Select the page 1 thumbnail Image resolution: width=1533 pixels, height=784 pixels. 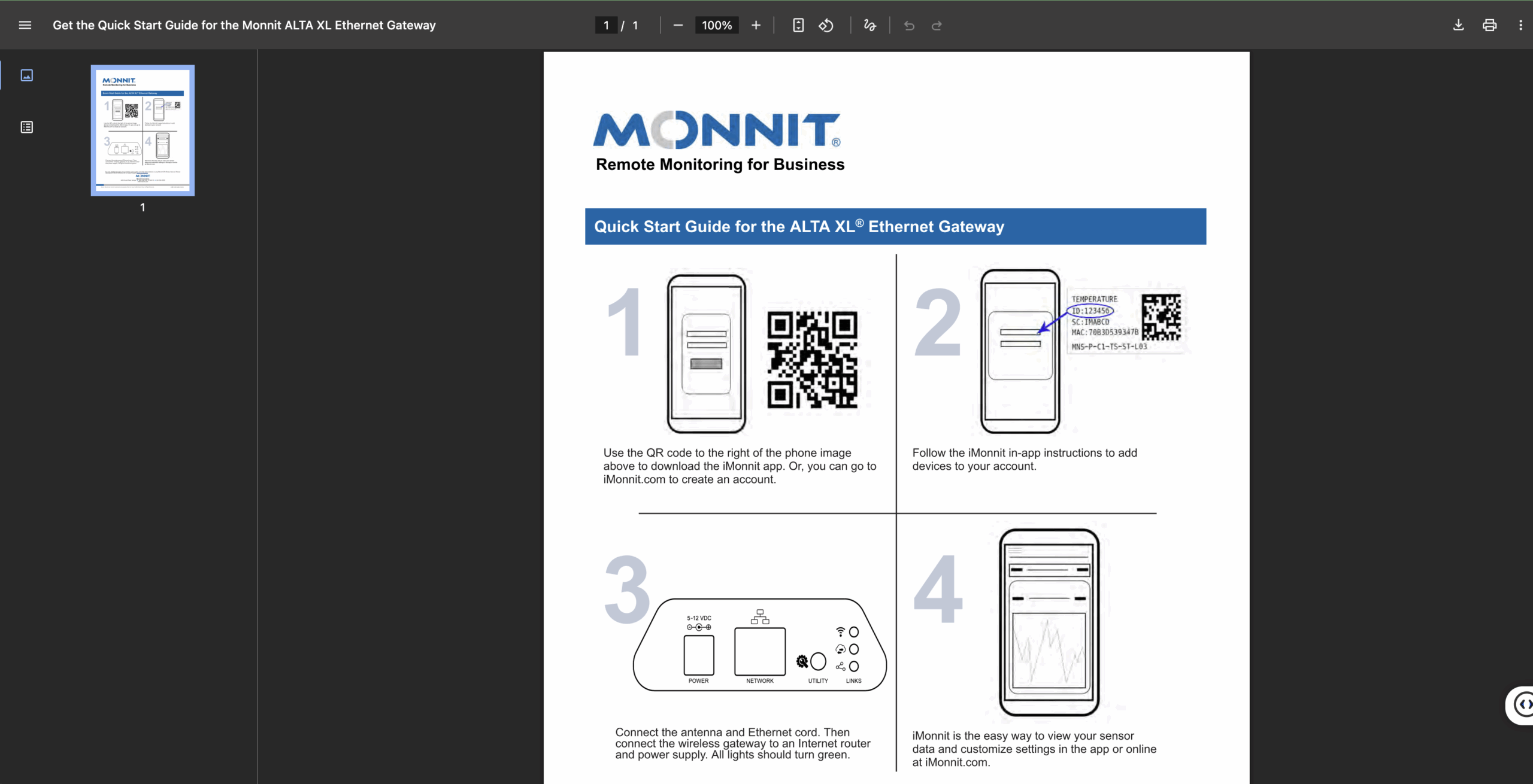point(143,130)
